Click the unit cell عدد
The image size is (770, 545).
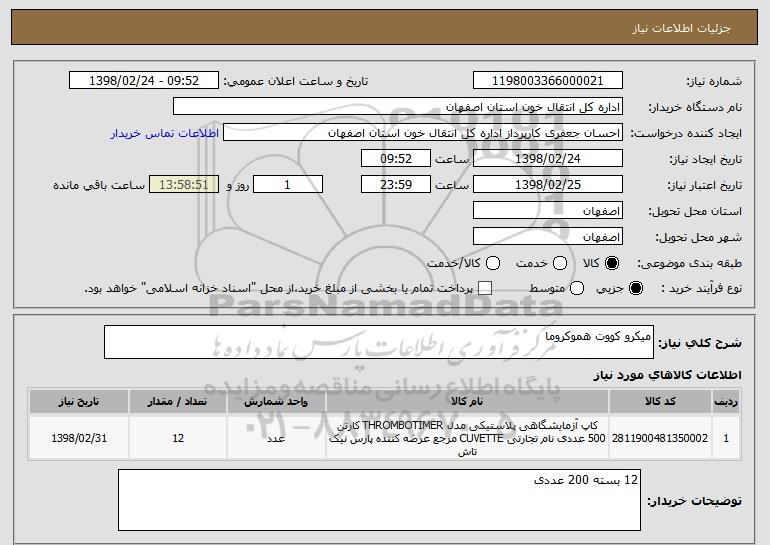[276, 438]
